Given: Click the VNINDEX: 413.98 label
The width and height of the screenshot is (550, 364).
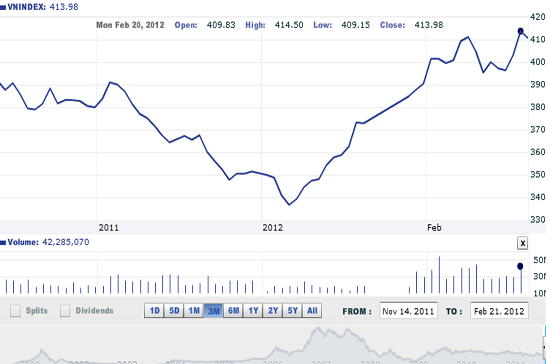Looking at the screenshot, I should (43, 7).
